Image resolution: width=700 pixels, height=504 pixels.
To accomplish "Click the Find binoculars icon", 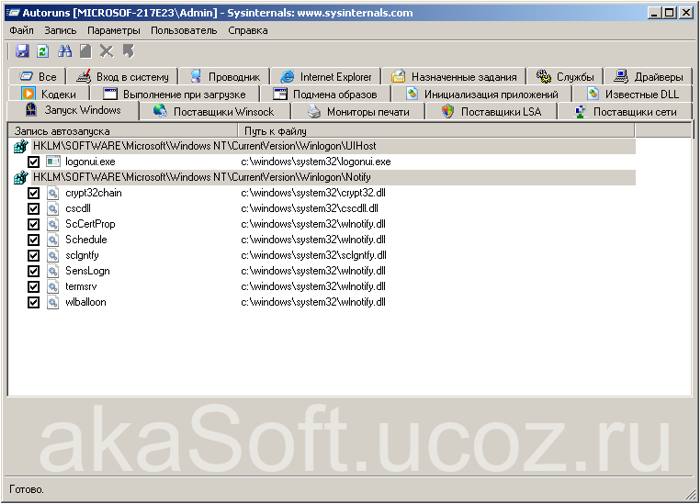I will tap(65, 51).
